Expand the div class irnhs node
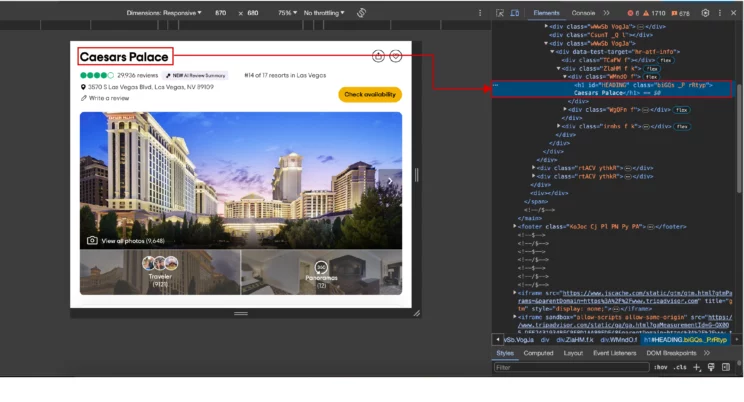Screen dimensions: 744x402 tap(558, 126)
